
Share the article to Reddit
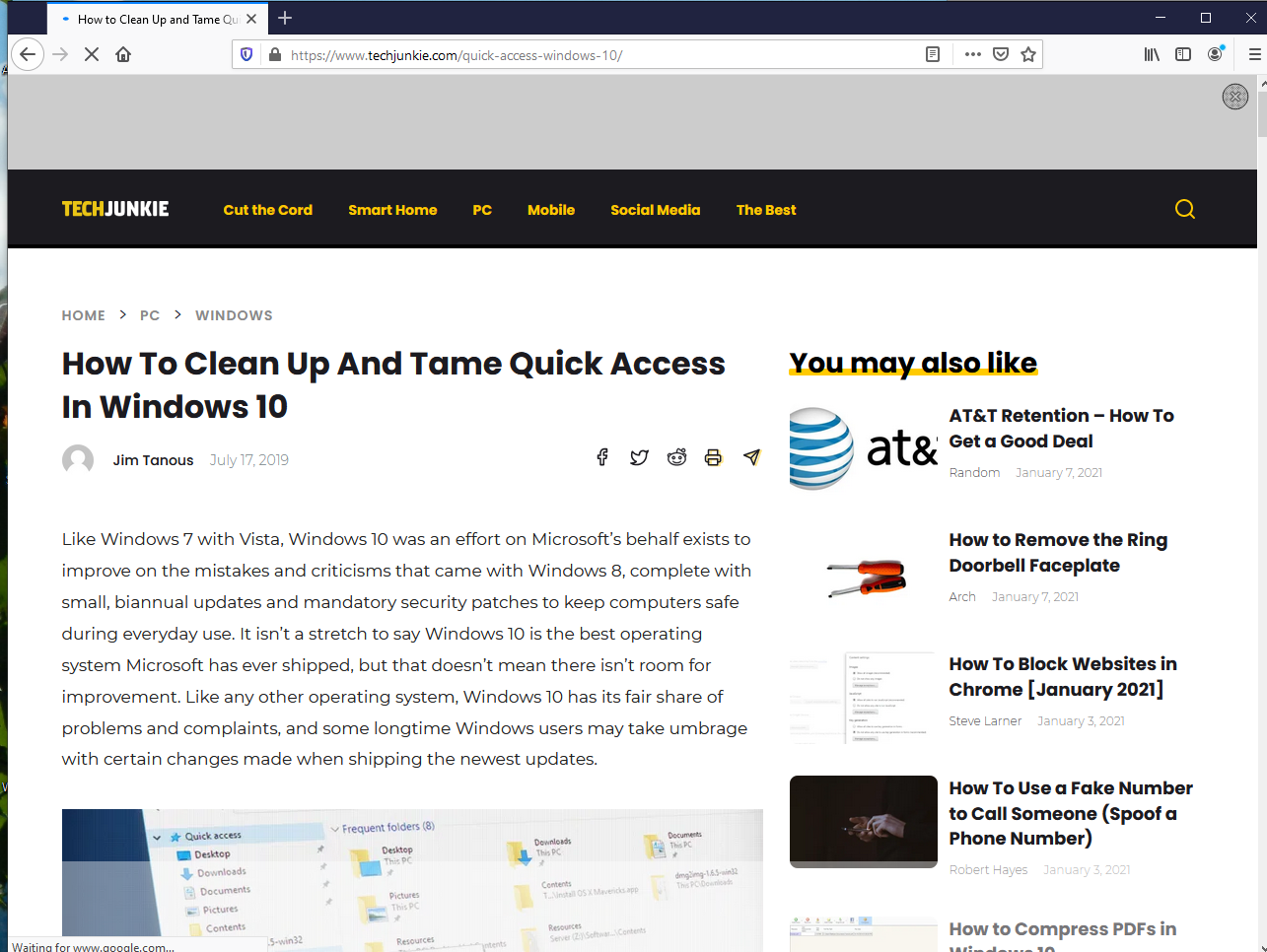(676, 457)
